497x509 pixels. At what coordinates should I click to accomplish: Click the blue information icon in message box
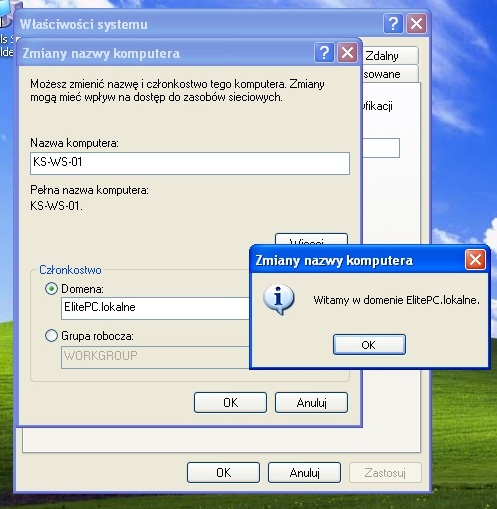tap(279, 299)
